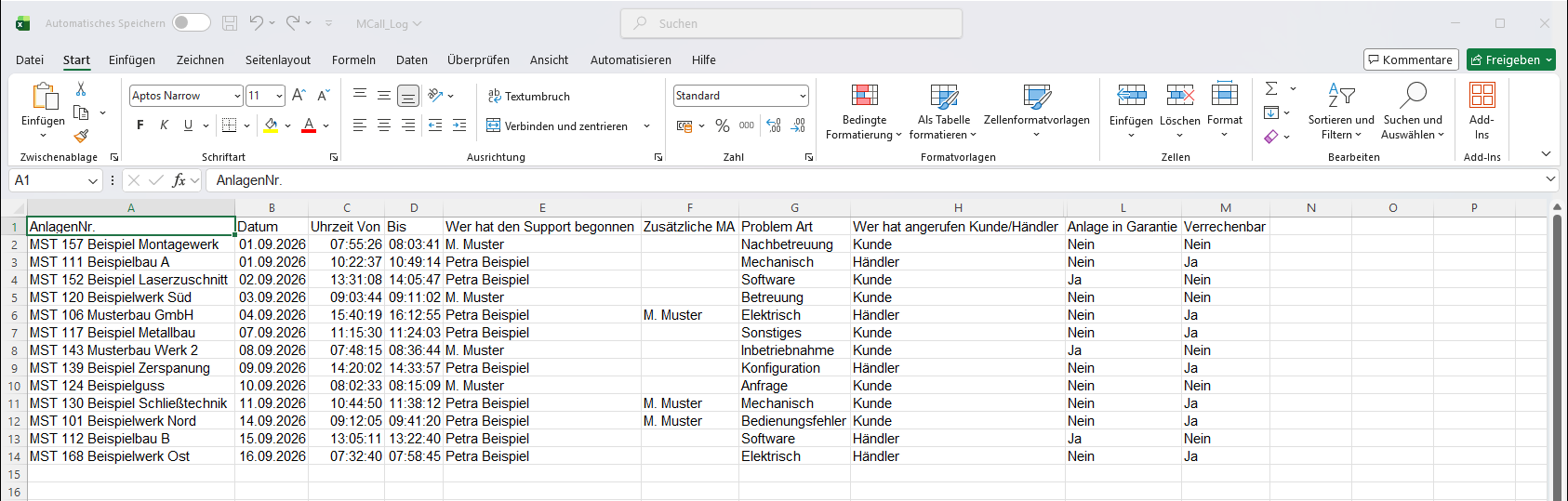Toggle italic formatting (K)

pyautogui.click(x=165, y=125)
